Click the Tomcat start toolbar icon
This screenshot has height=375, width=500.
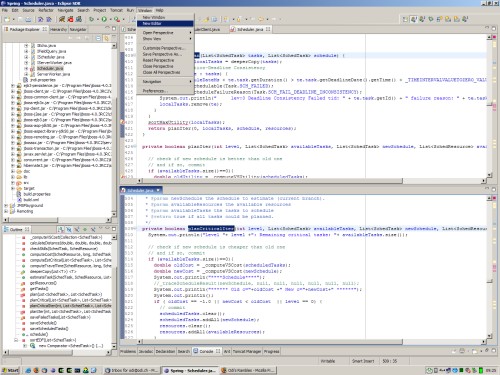[62, 19]
